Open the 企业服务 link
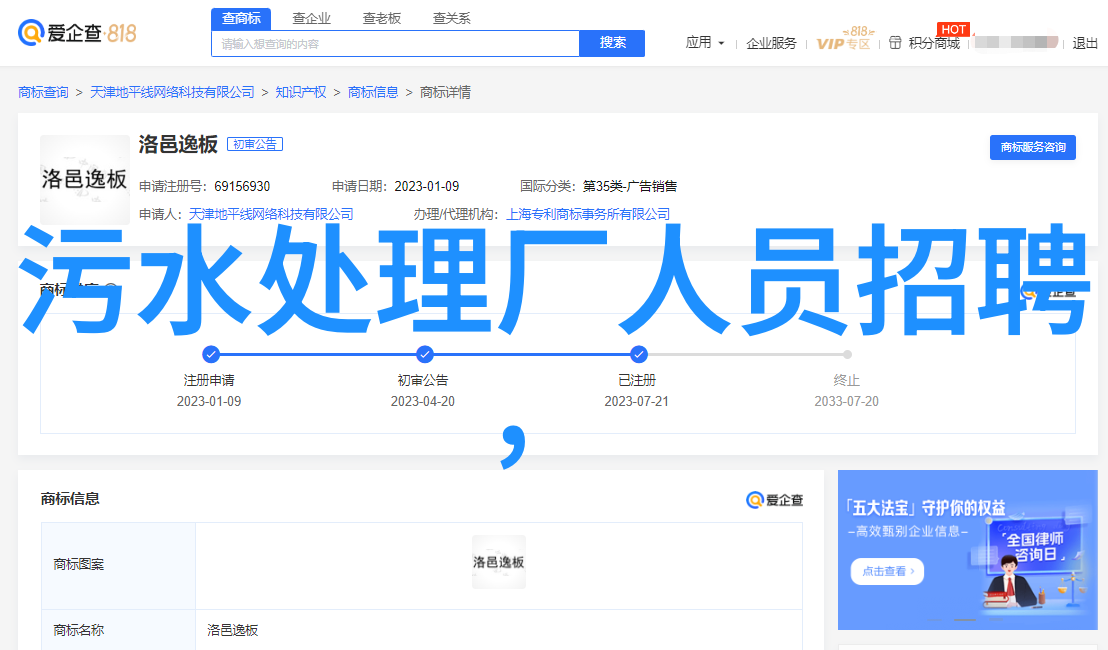 pos(771,44)
